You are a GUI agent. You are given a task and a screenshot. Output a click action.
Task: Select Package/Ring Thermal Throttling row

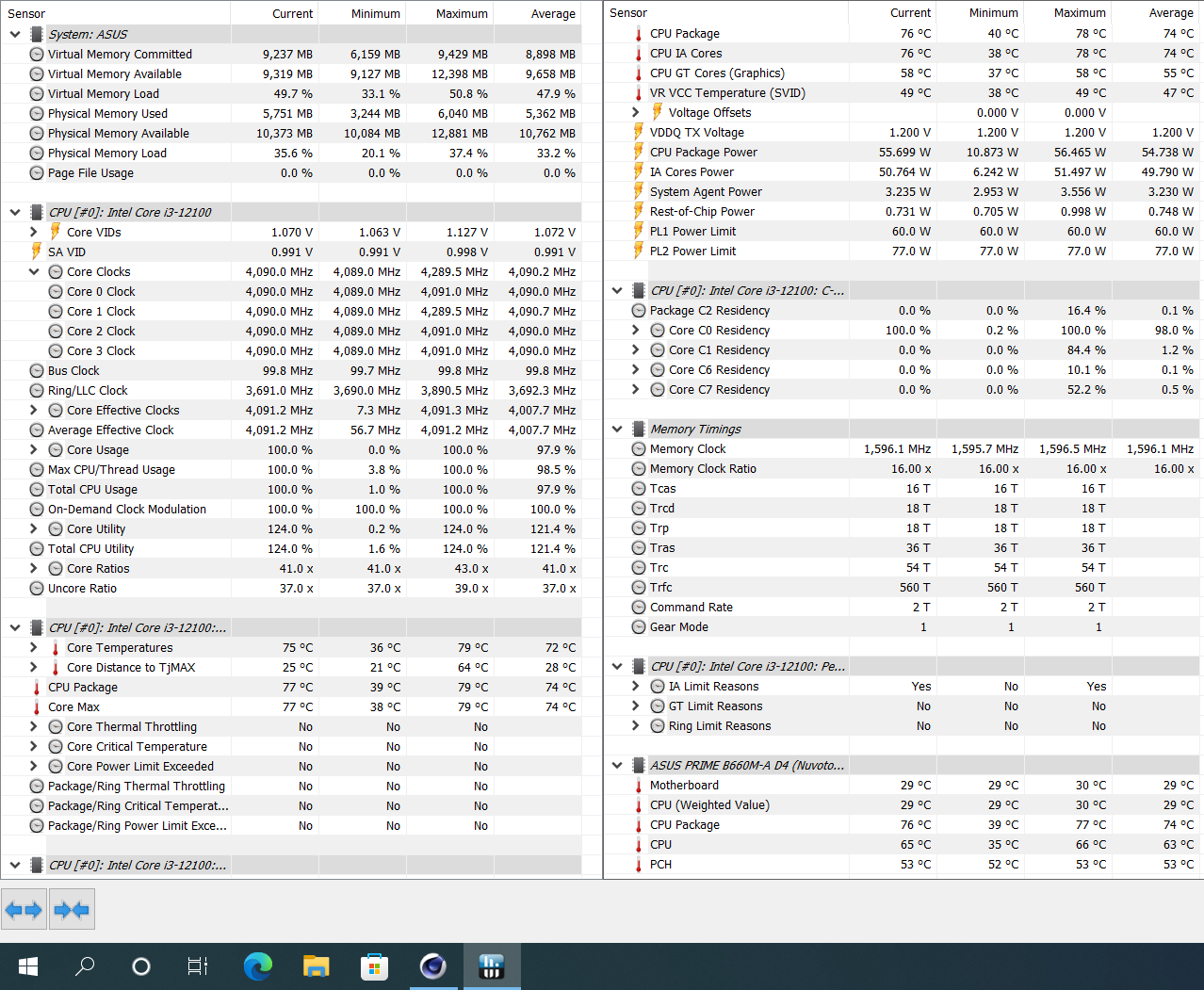click(x=291, y=786)
